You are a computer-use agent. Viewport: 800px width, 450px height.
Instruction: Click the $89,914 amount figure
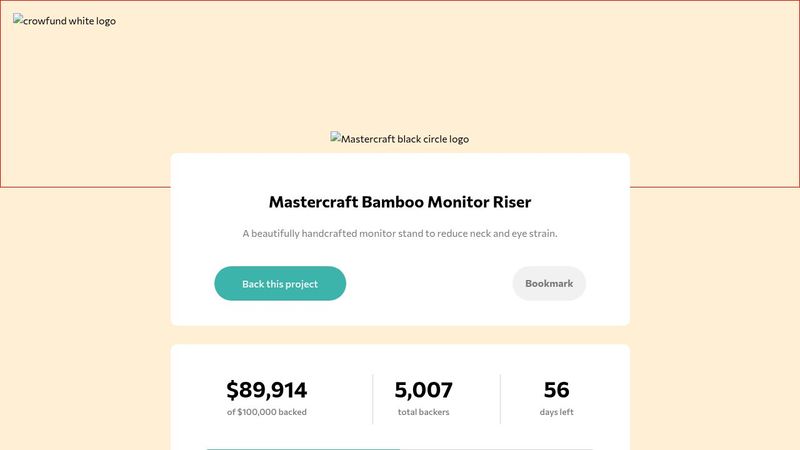(x=267, y=390)
